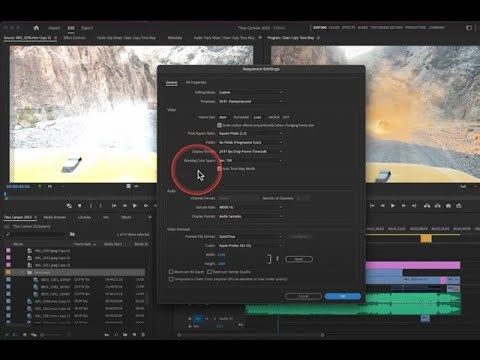Click orange label swatch of the selected bin
480x360 pixels.
click(8, 272)
